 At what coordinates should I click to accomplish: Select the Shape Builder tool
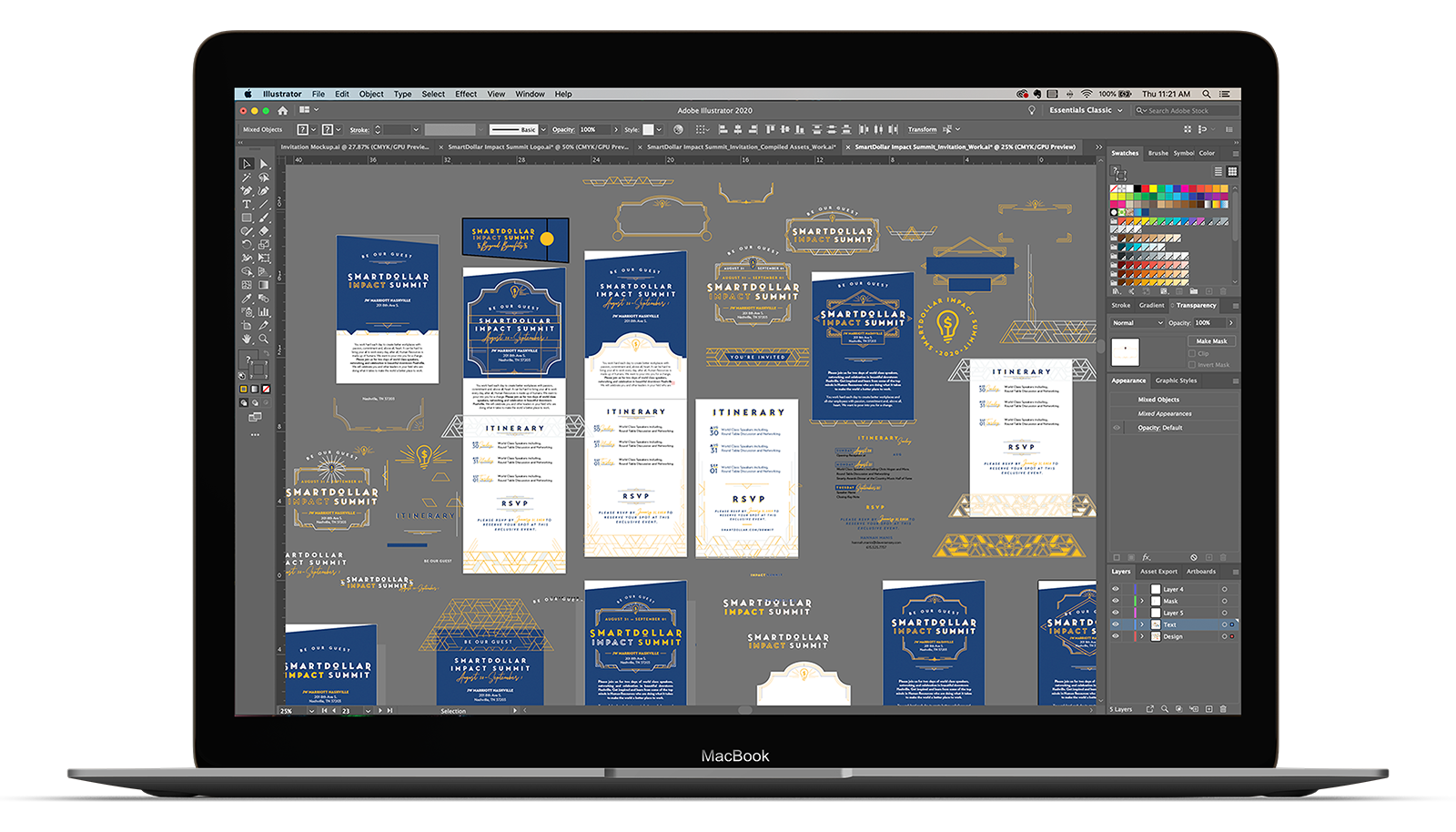[x=247, y=271]
